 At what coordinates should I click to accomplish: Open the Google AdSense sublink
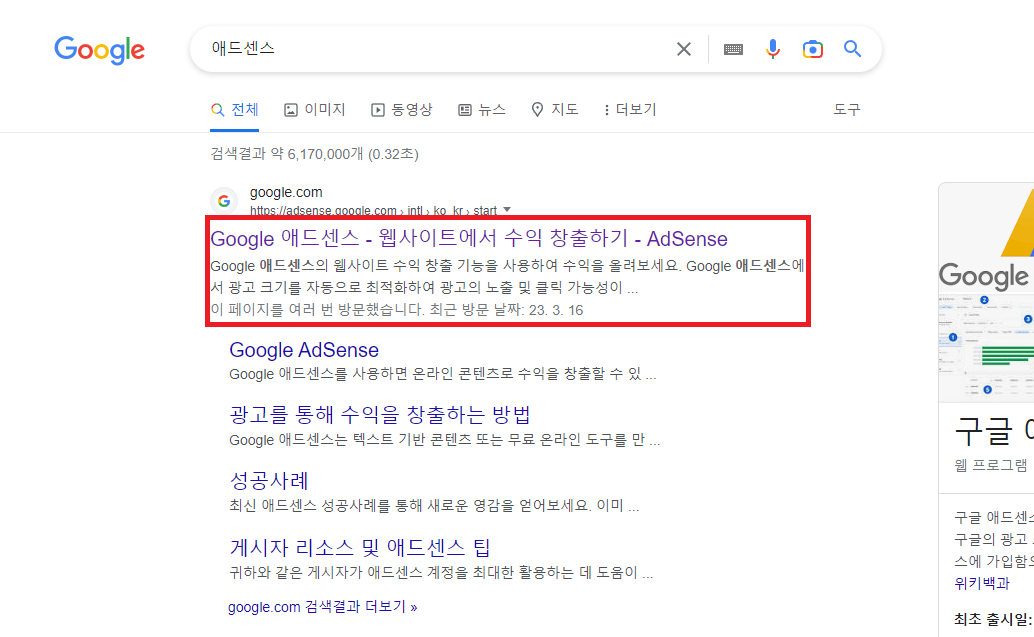click(304, 350)
